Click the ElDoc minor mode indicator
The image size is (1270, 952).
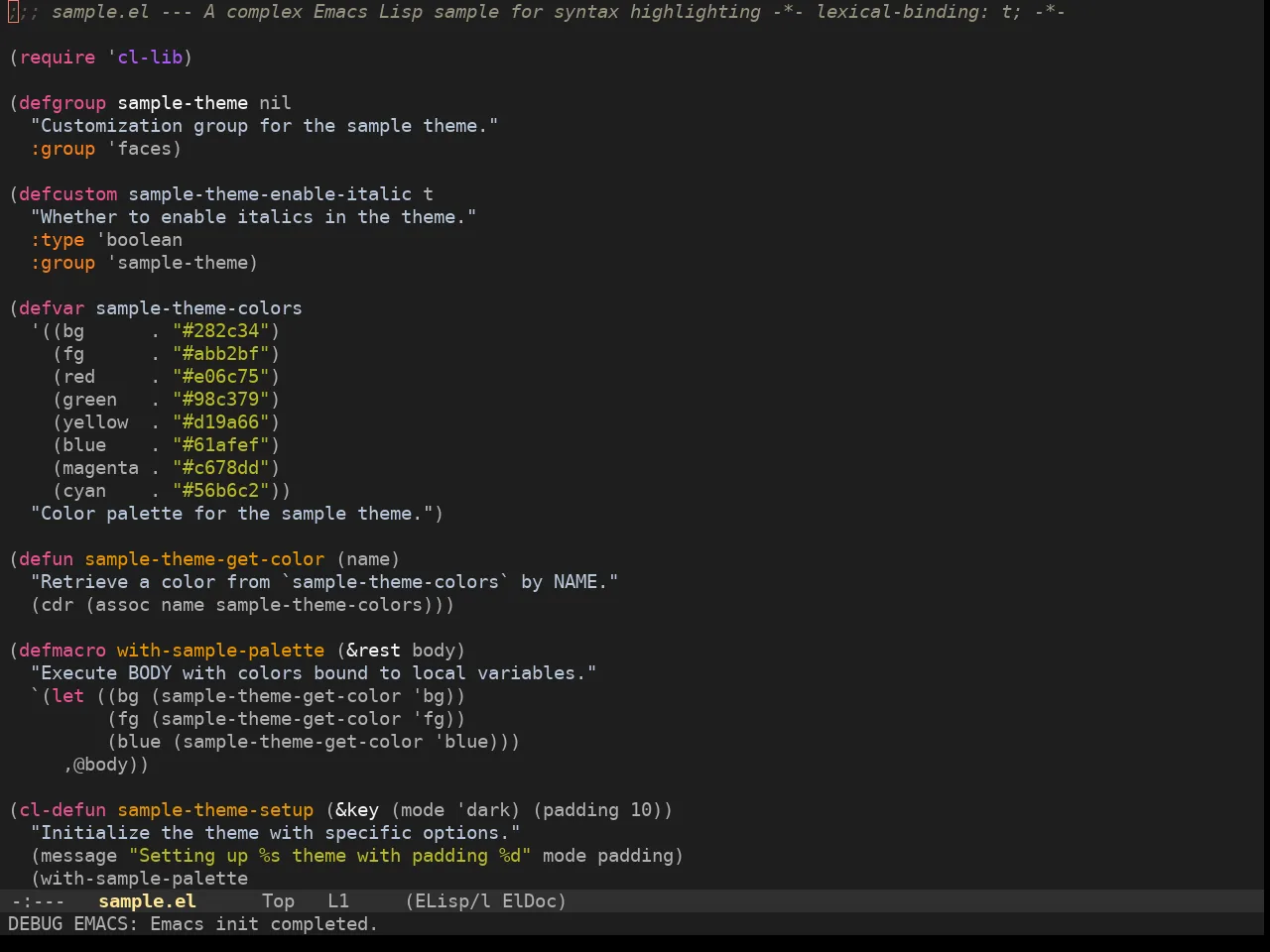coord(529,900)
